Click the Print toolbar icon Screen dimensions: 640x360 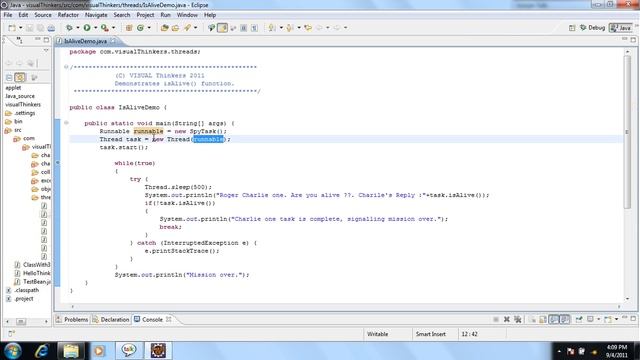(51, 28)
